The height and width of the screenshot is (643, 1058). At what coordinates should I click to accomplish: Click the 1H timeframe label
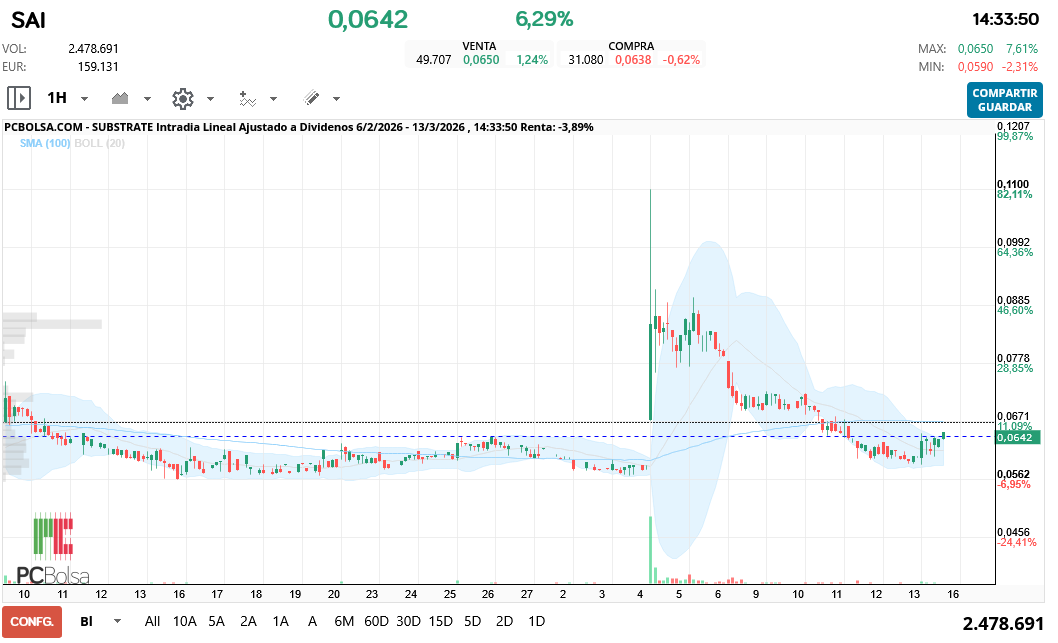point(57,98)
